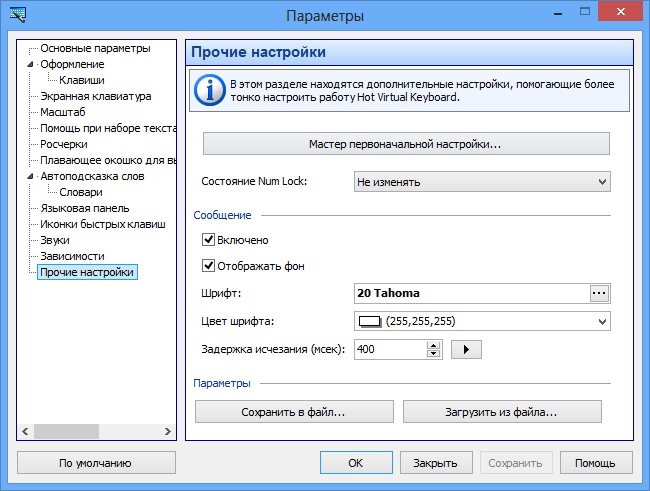Click the font browse ellipsis button

599,293
